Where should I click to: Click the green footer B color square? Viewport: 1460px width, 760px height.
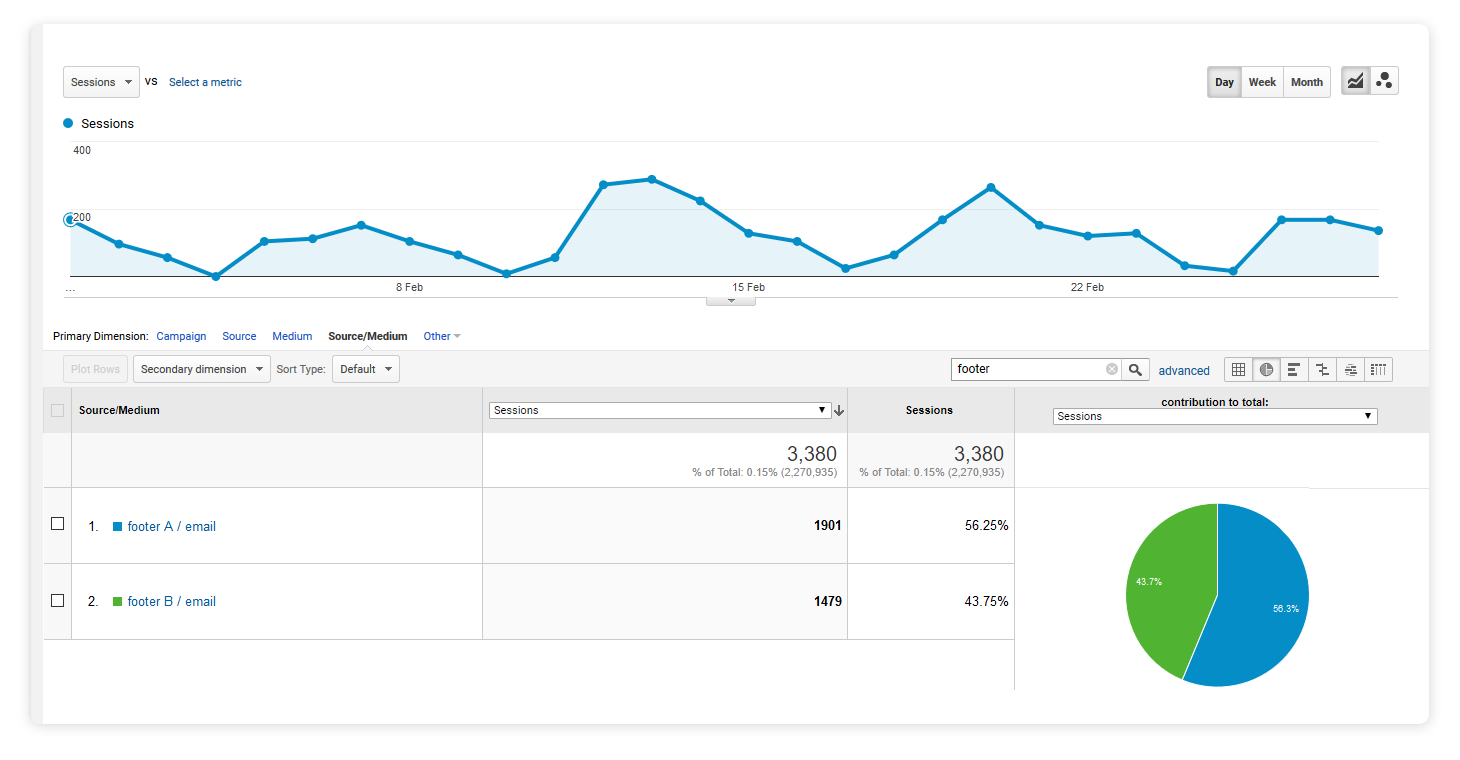pos(117,601)
